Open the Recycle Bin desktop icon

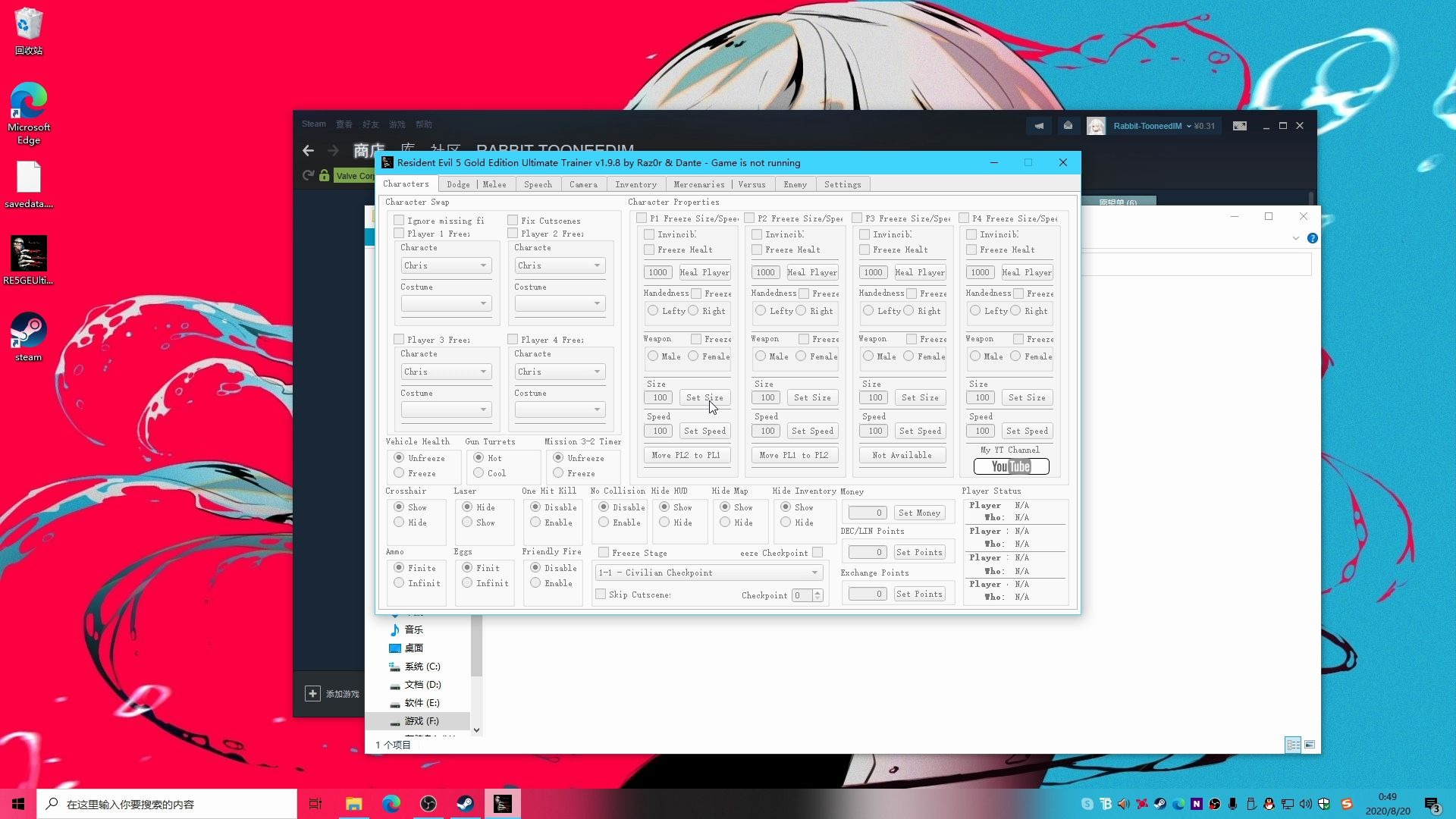tap(29, 31)
